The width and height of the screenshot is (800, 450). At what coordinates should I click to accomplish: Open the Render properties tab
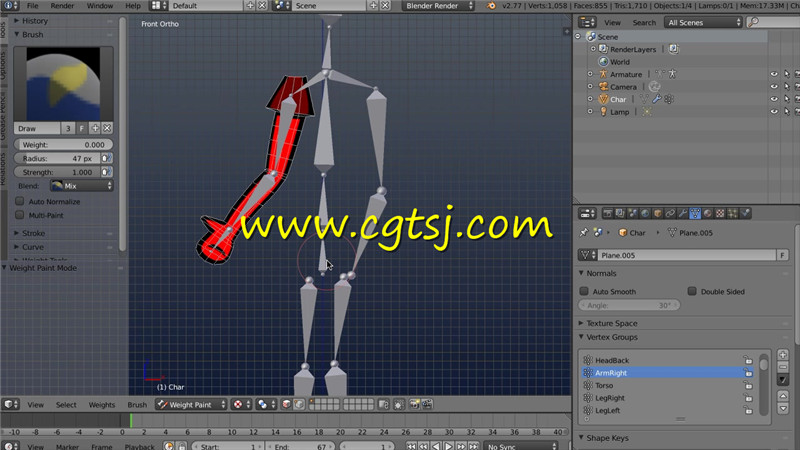pos(607,213)
